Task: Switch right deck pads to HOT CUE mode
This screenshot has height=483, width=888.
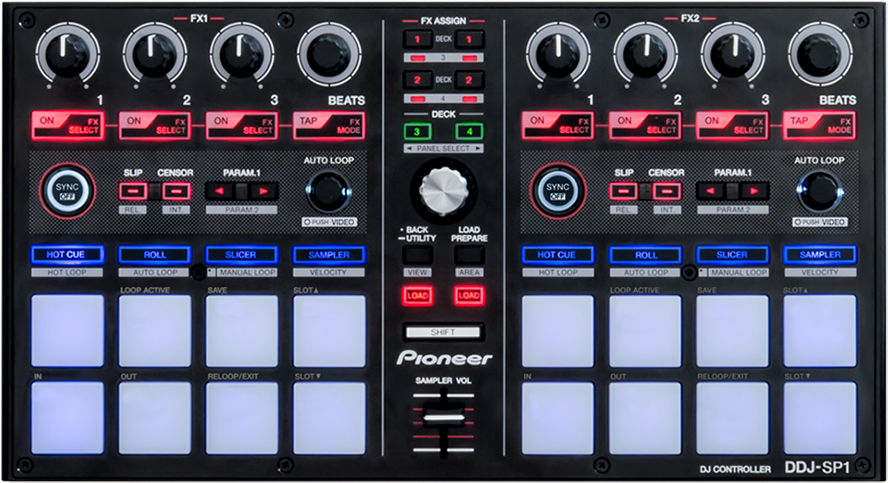Action: point(558,255)
